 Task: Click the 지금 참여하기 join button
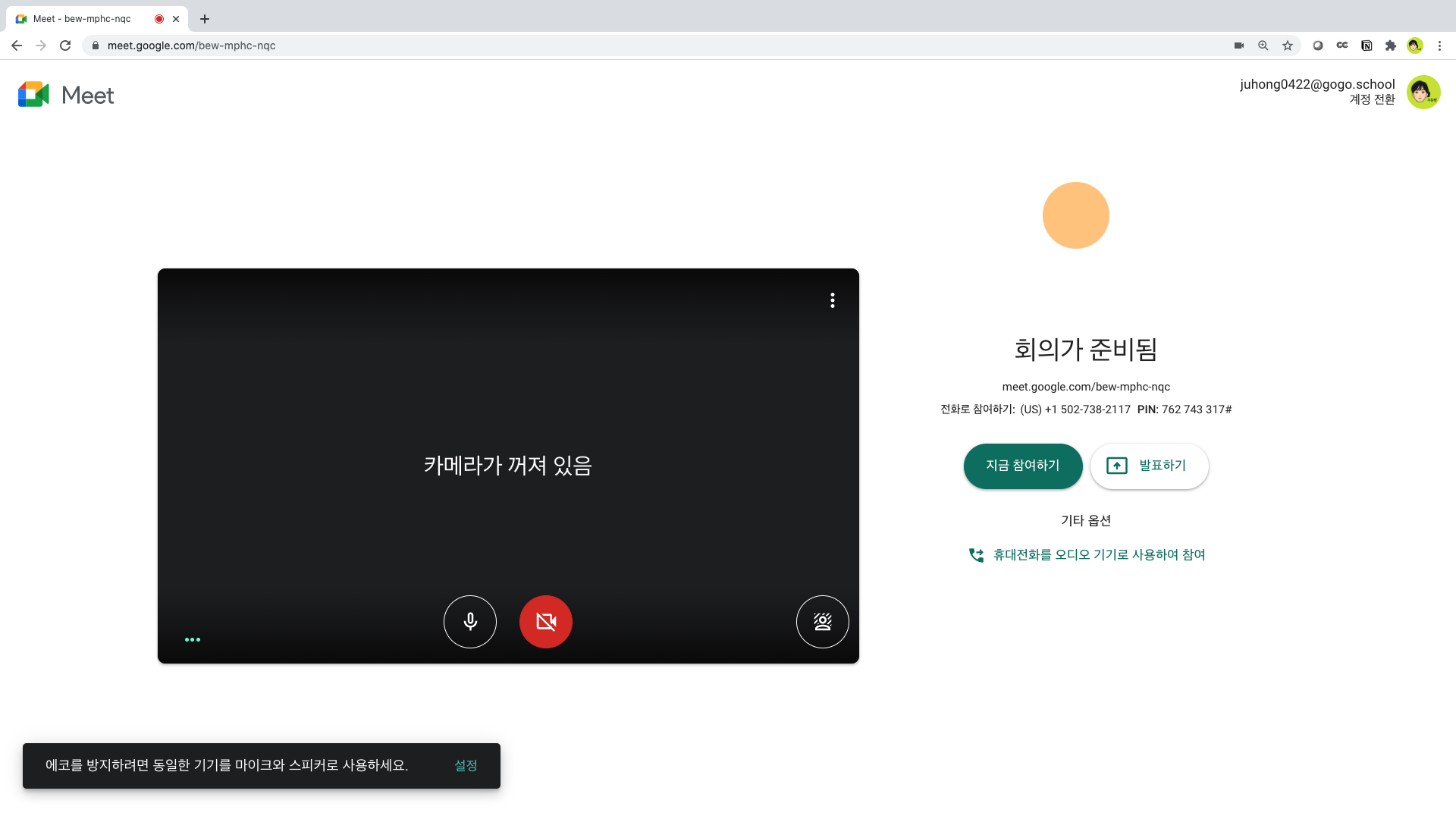pyautogui.click(x=1022, y=466)
